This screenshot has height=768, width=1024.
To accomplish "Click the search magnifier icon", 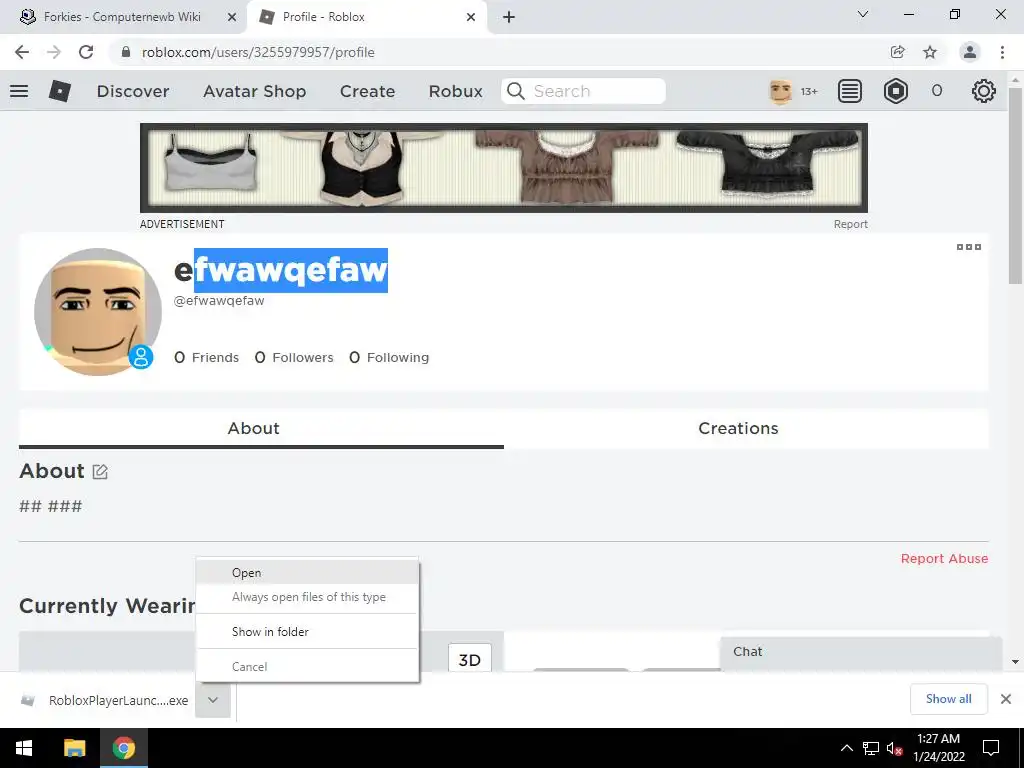I will [516, 91].
